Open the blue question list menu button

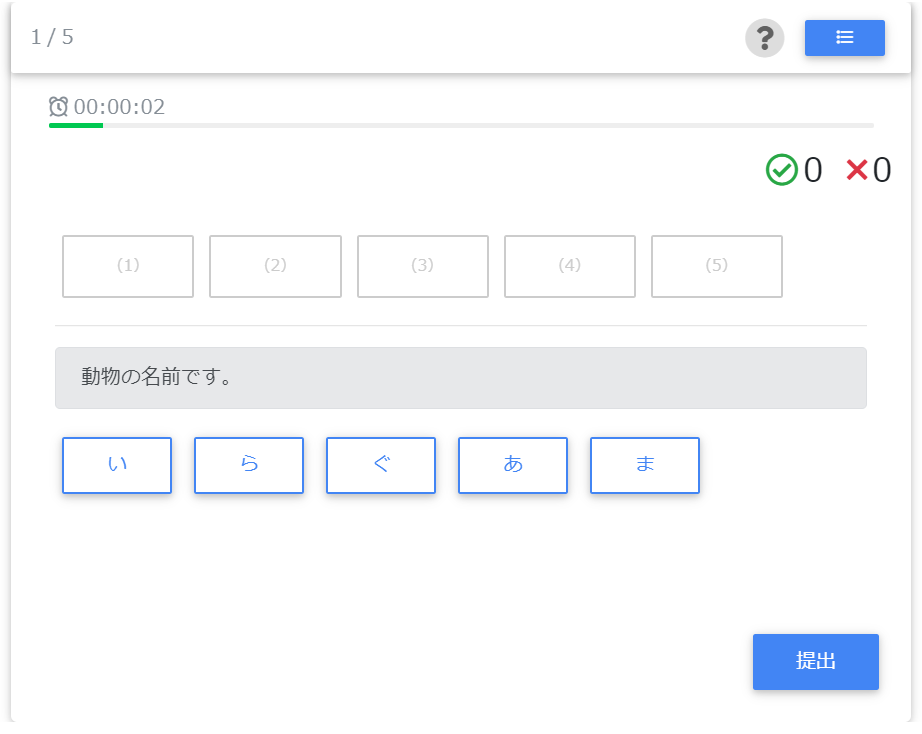[x=844, y=38]
